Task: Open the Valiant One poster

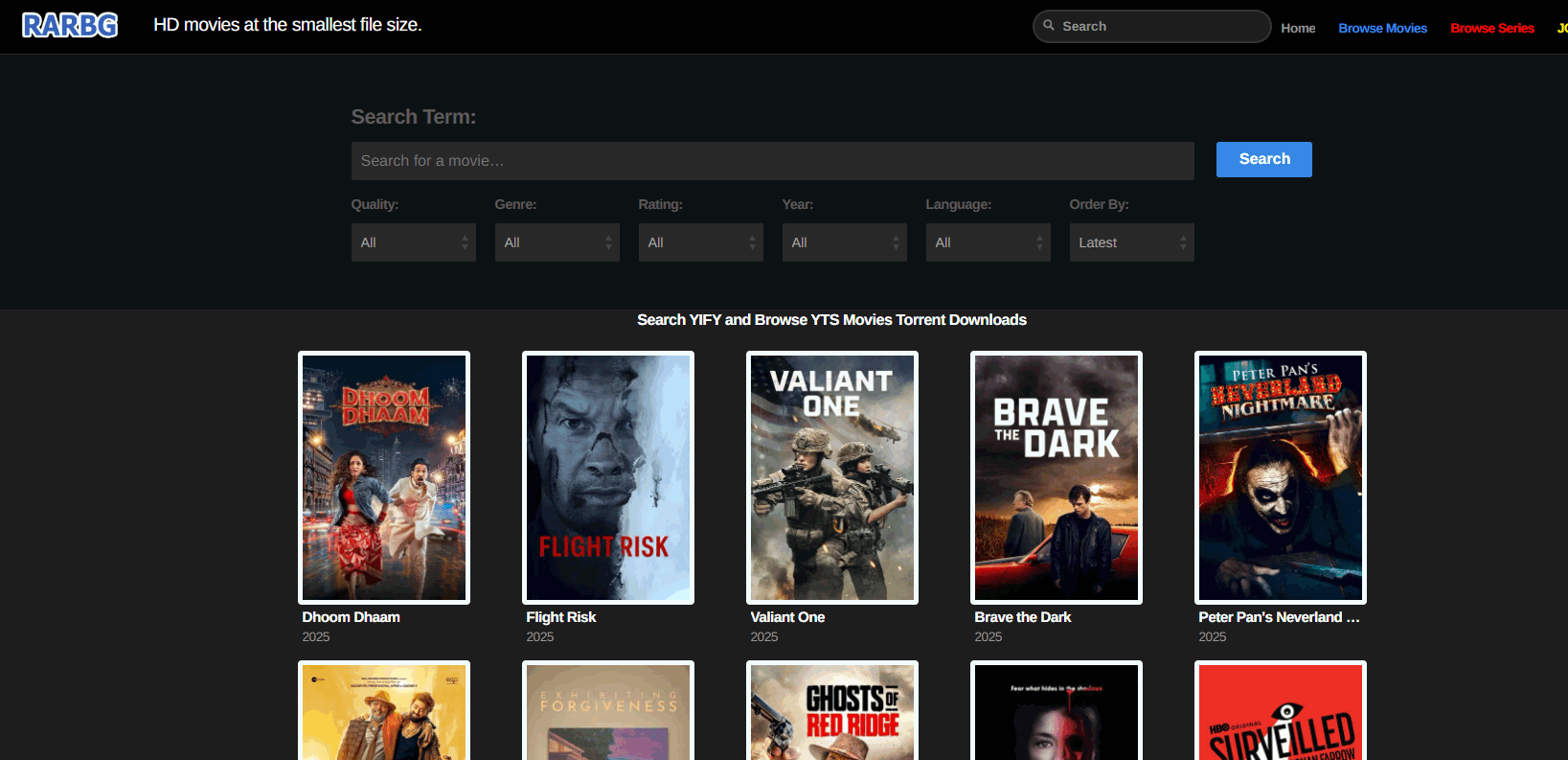Action: 832,477
